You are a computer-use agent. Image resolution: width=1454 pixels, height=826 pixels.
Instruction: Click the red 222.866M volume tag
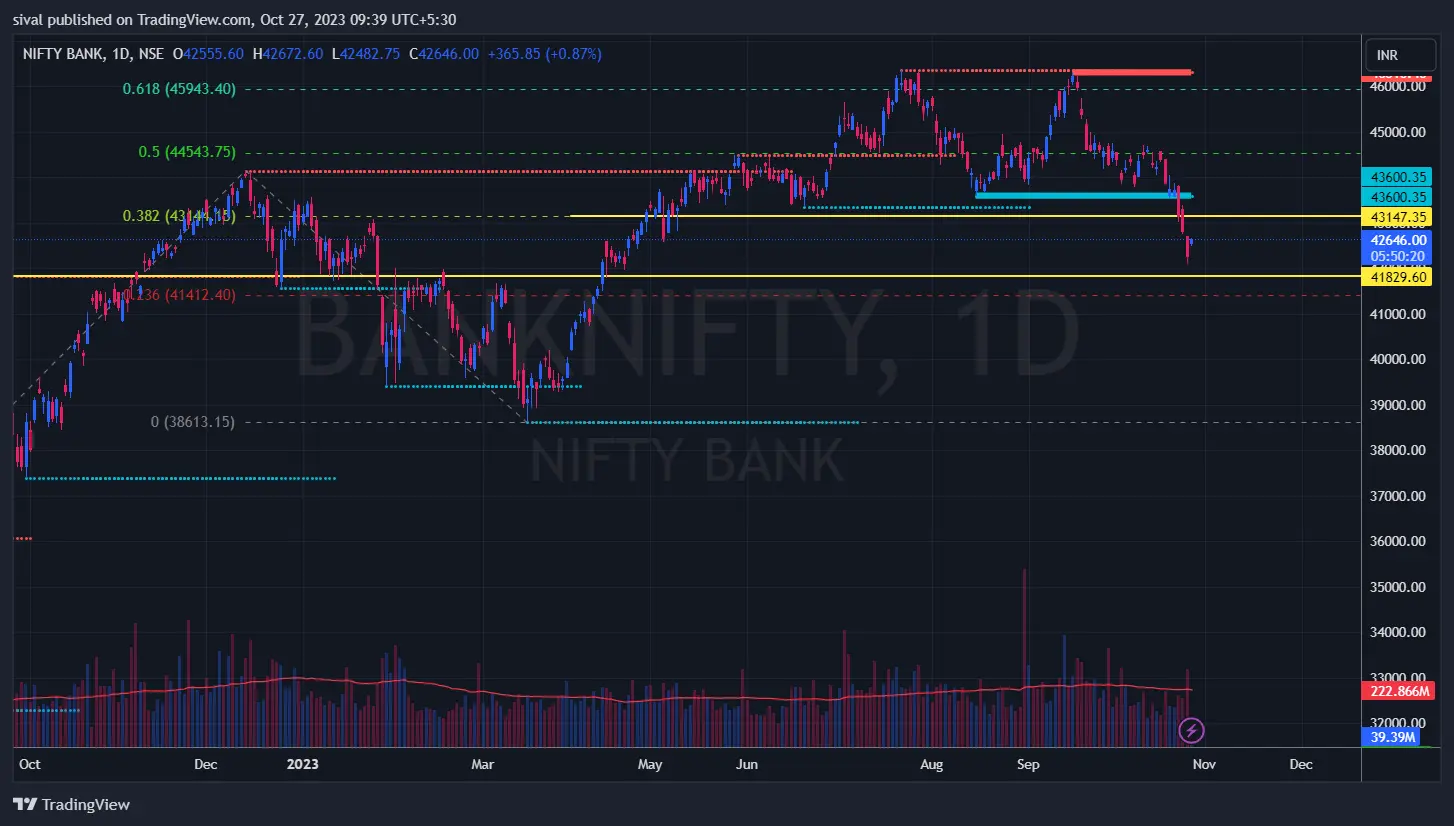1397,691
